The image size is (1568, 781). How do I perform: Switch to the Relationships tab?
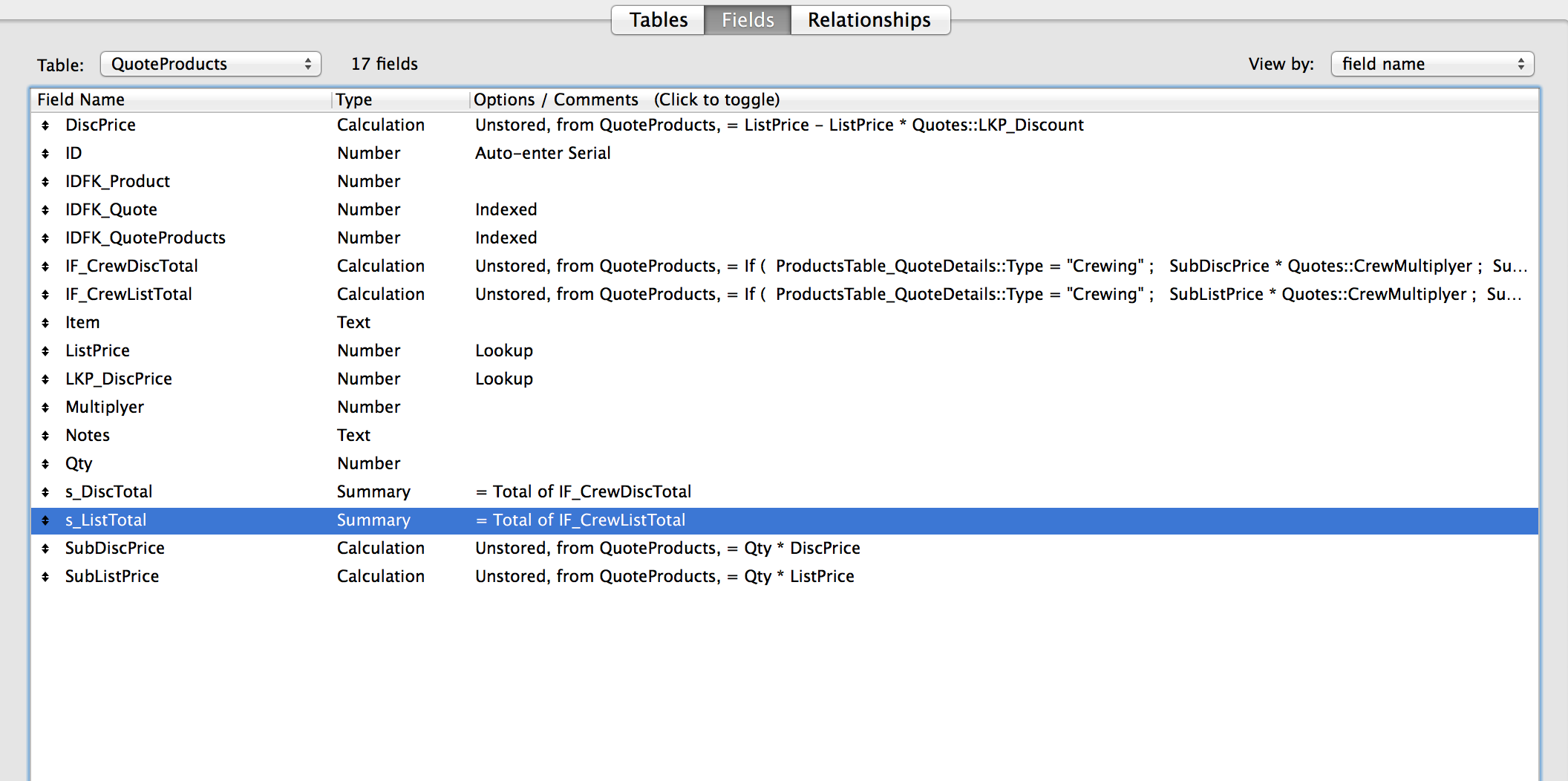coord(869,20)
